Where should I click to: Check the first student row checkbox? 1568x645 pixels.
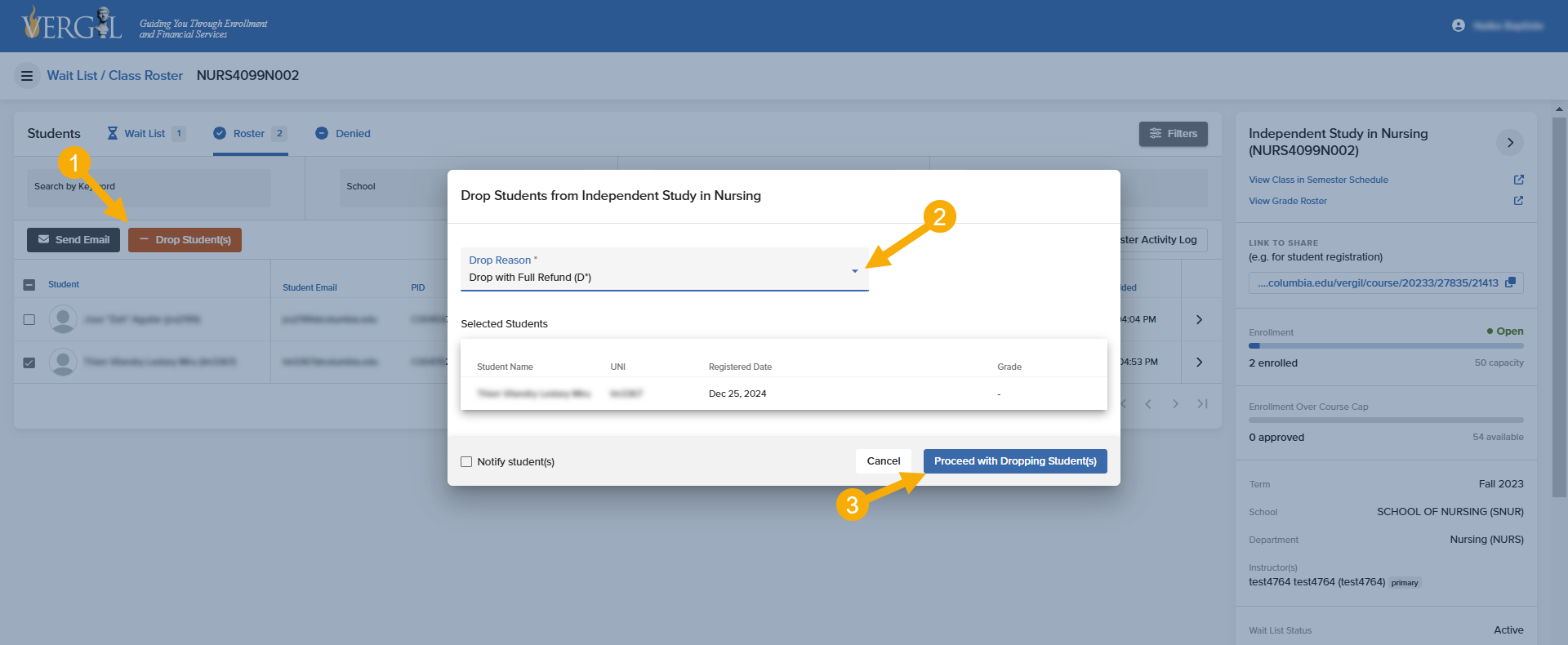pos(29,319)
